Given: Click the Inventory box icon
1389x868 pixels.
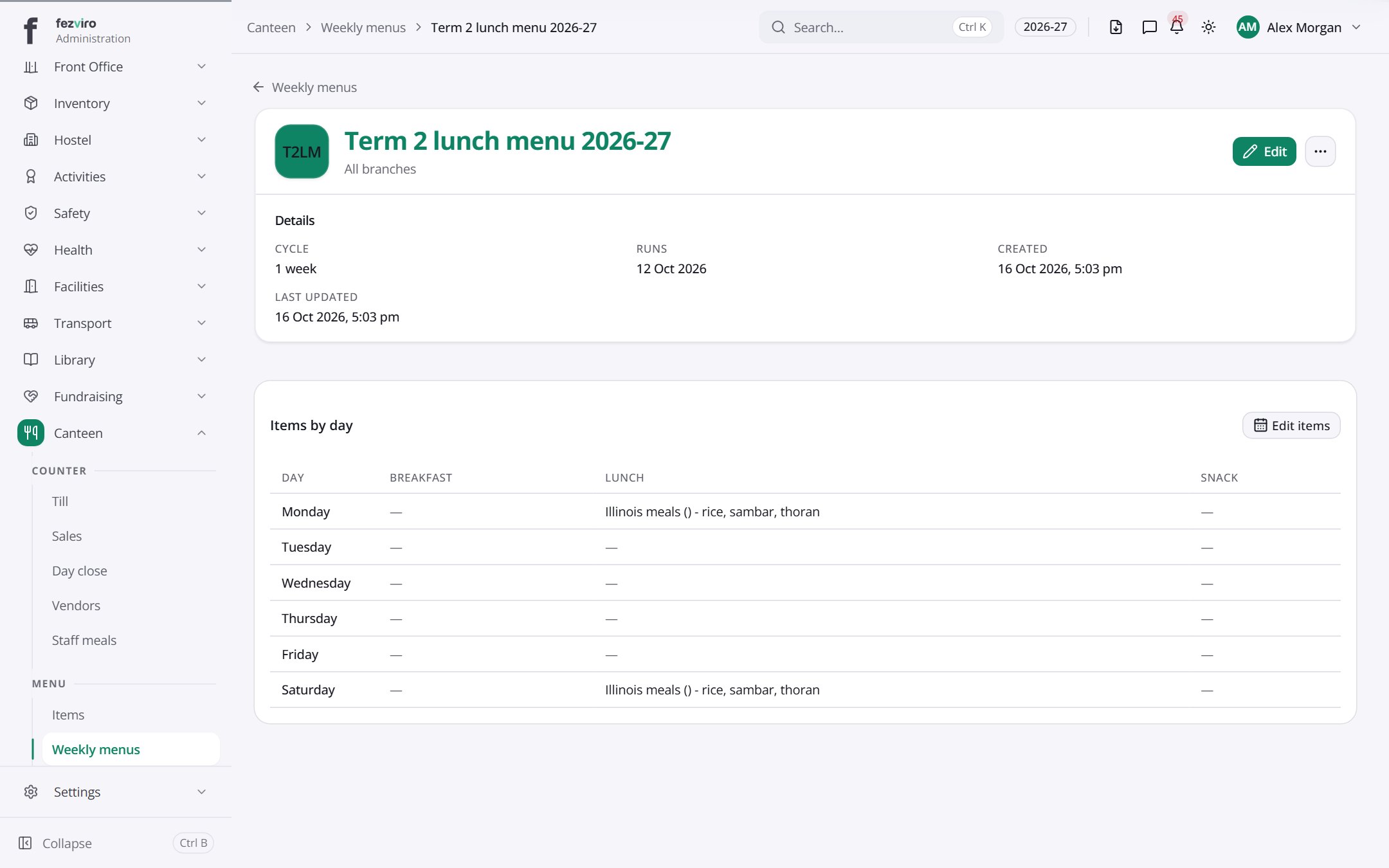Looking at the screenshot, I should (x=31, y=104).
